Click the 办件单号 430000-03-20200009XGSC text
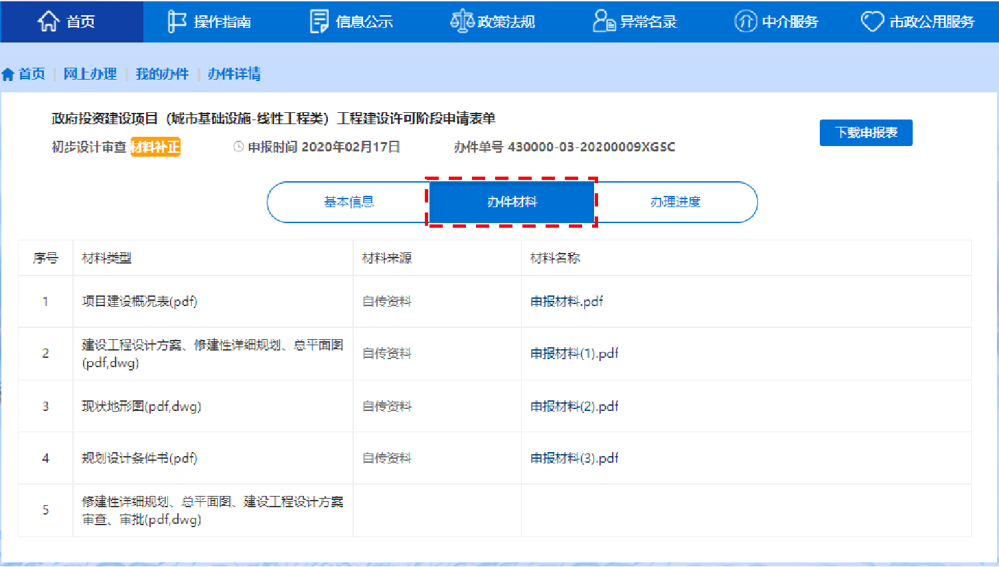The height and width of the screenshot is (567, 999). click(564, 147)
